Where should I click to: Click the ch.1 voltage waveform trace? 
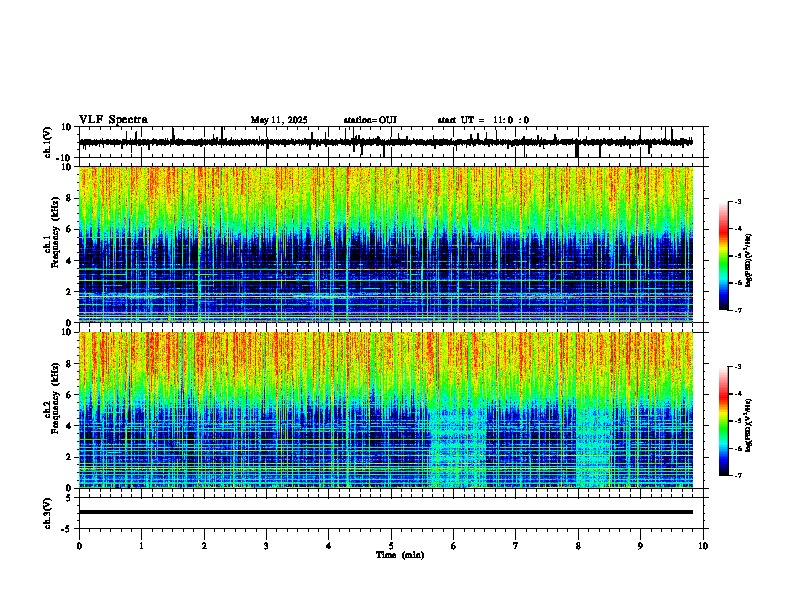click(x=386, y=142)
